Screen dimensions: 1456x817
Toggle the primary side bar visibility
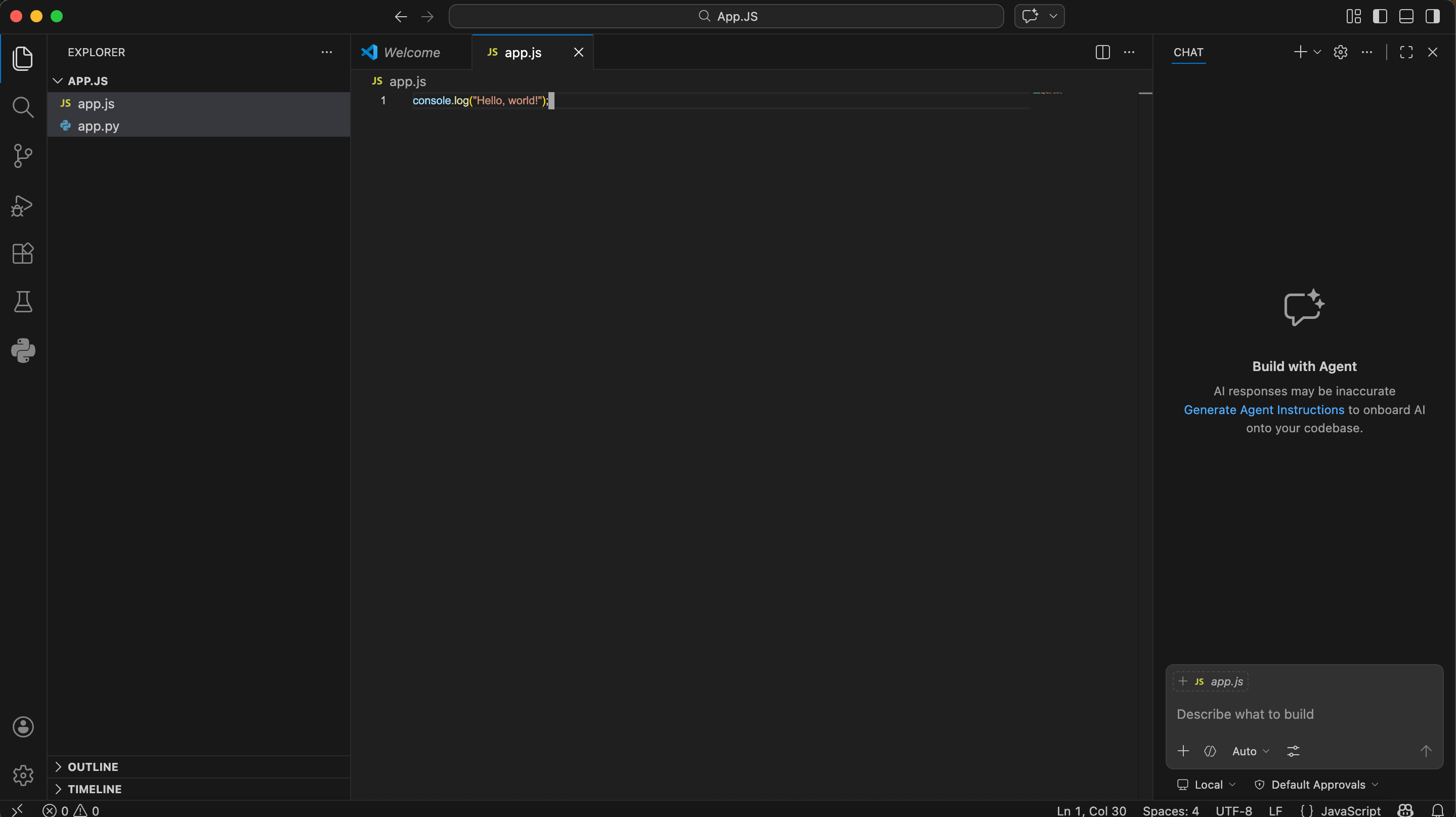(1380, 16)
